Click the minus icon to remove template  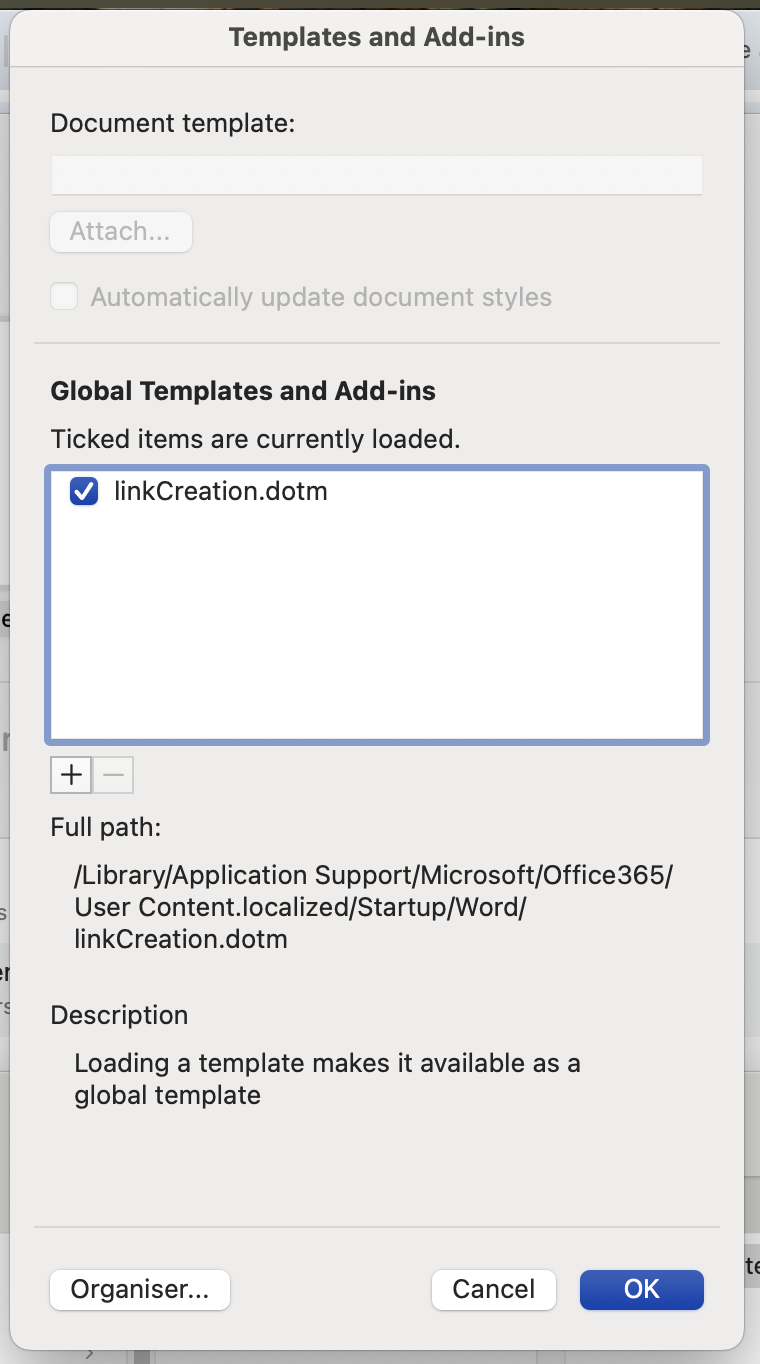(x=113, y=775)
